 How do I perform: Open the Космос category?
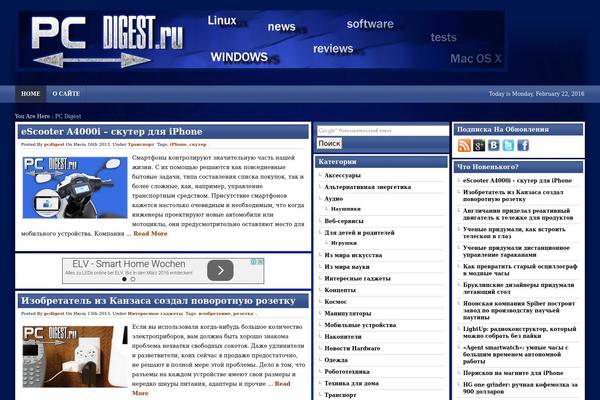point(335,302)
